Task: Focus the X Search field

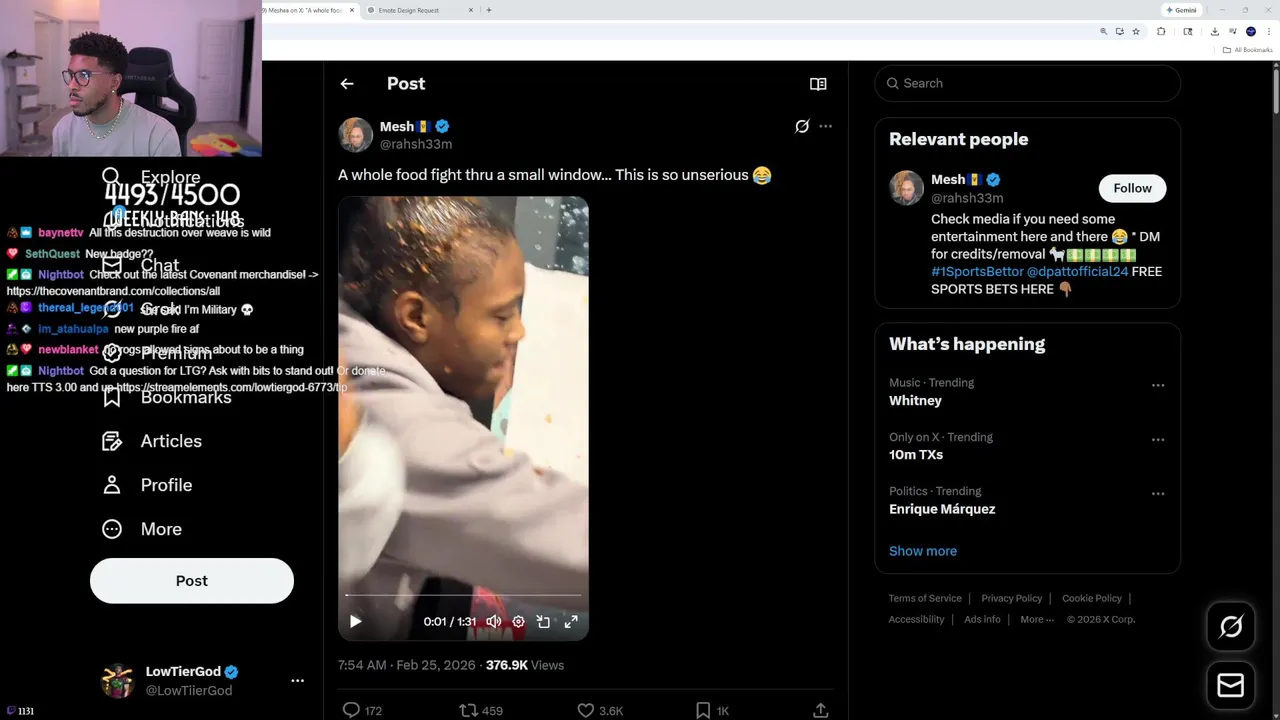Action: (1027, 83)
